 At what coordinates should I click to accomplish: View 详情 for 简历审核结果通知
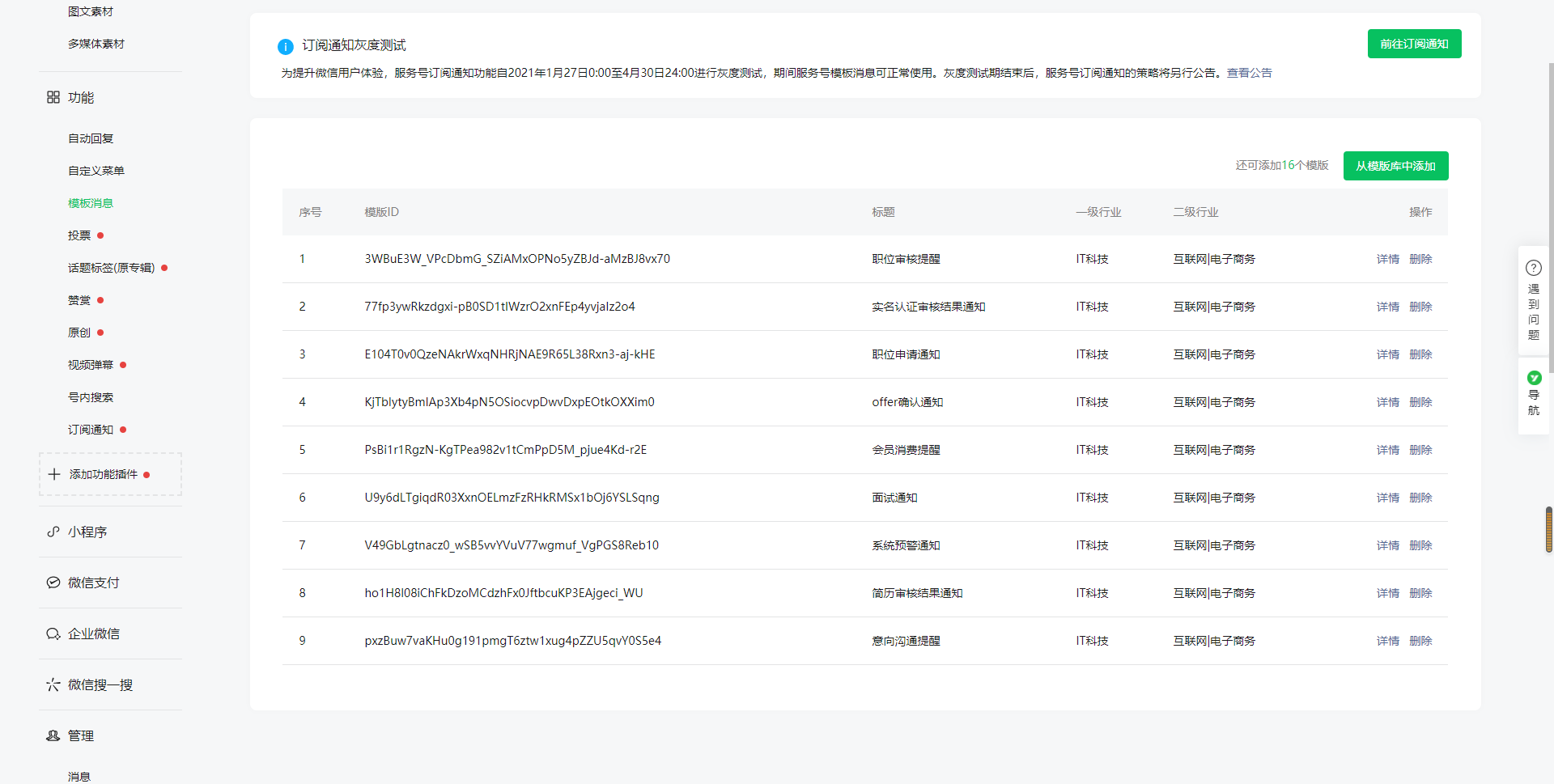point(1388,593)
